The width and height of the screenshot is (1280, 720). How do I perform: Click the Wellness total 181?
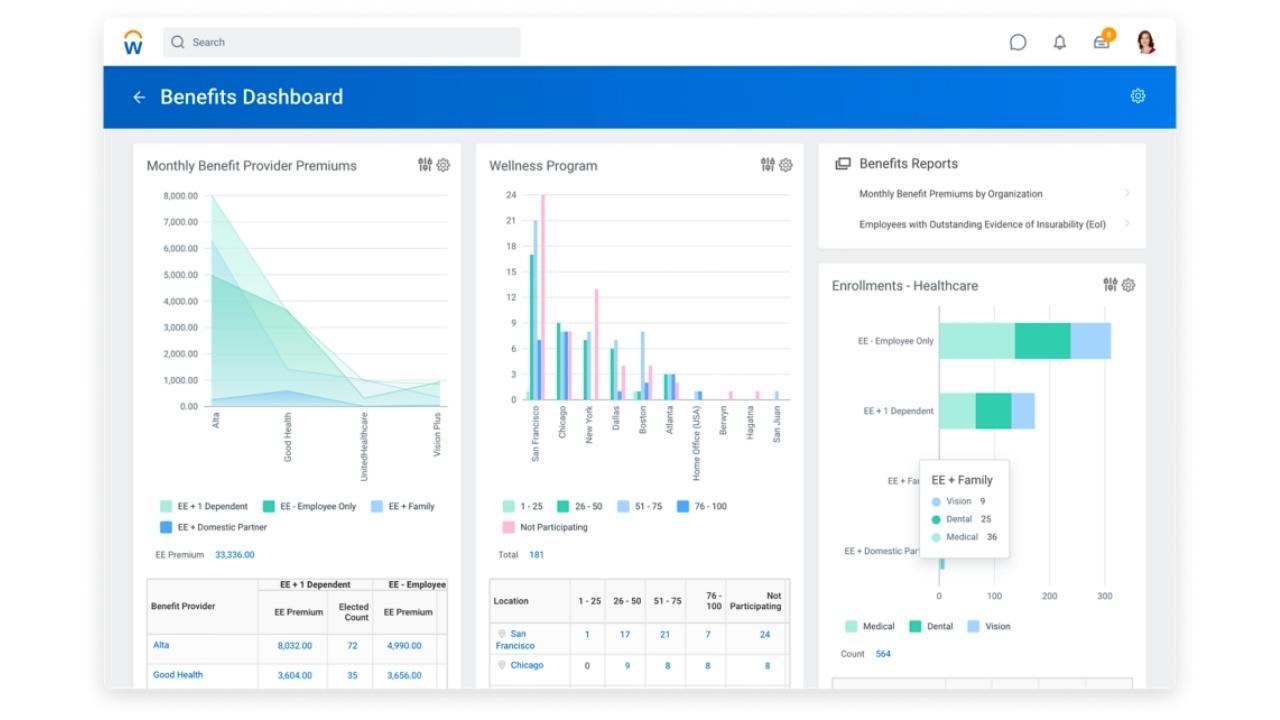click(537, 555)
